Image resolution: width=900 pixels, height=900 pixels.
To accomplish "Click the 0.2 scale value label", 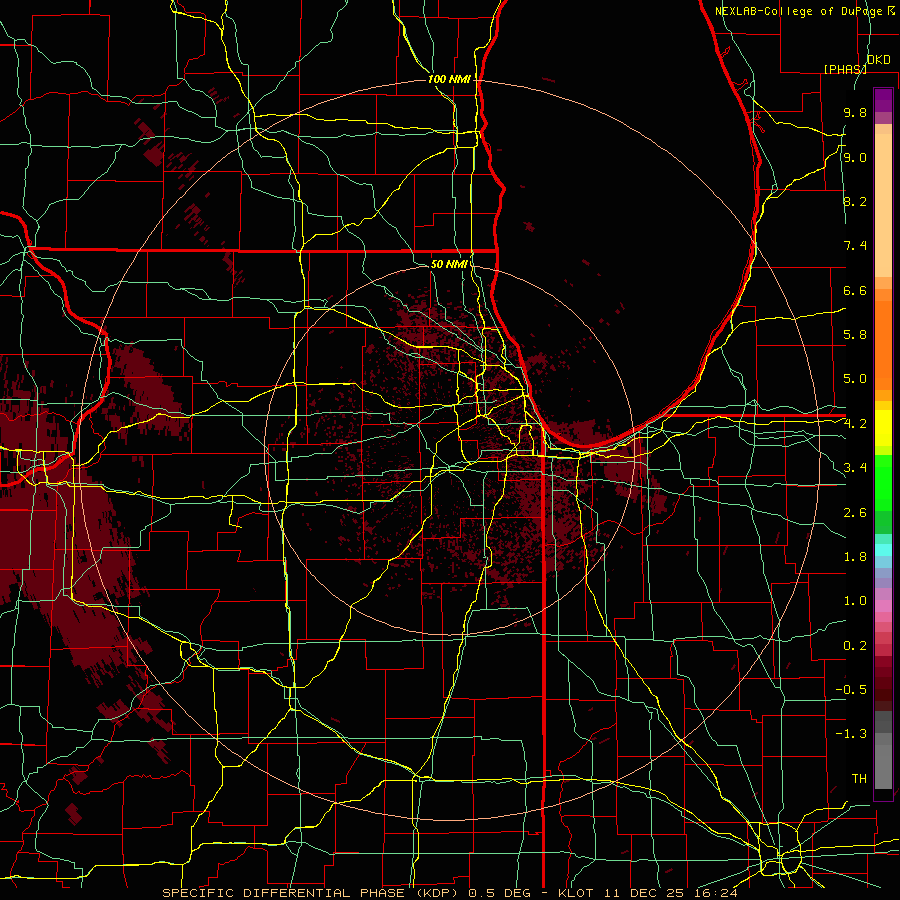I will pos(855,646).
